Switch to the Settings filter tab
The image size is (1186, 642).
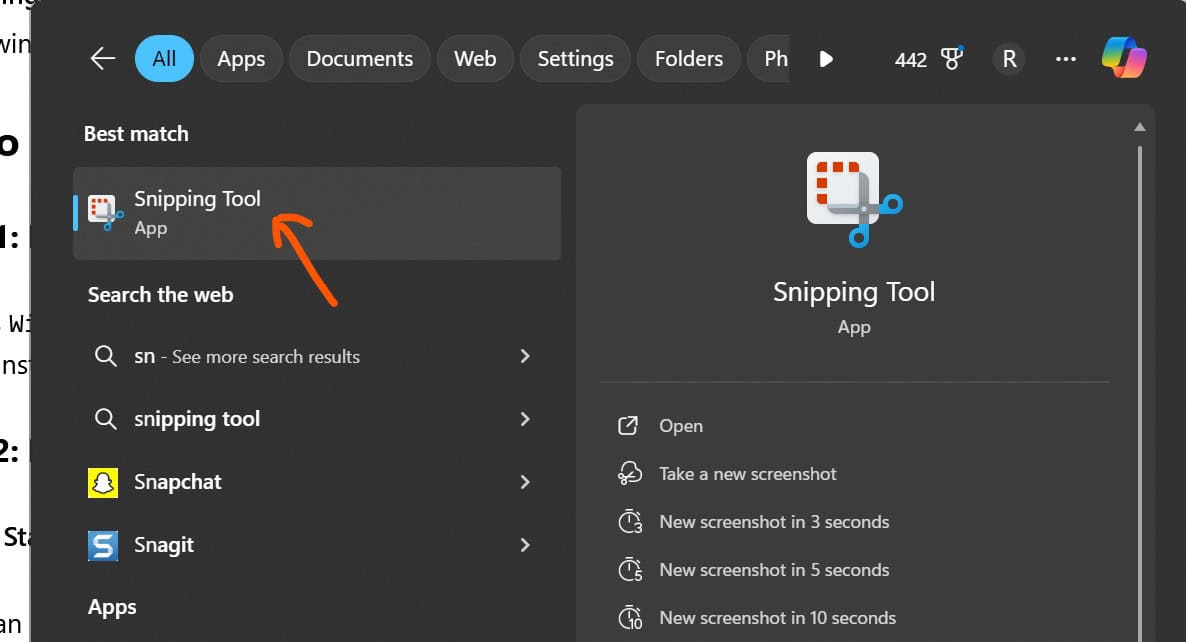pos(575,58)
